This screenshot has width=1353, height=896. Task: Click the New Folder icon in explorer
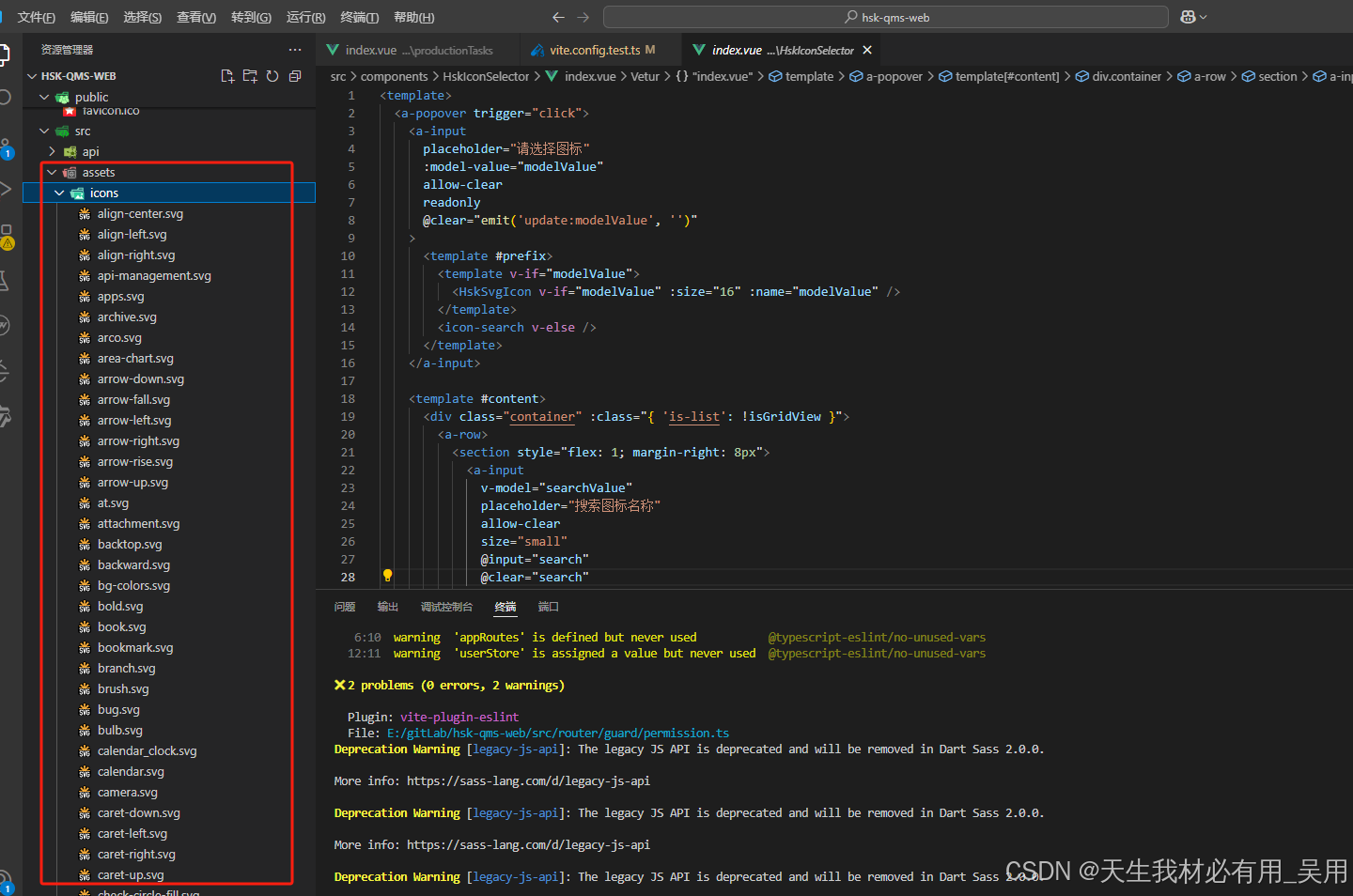(250, 76)
